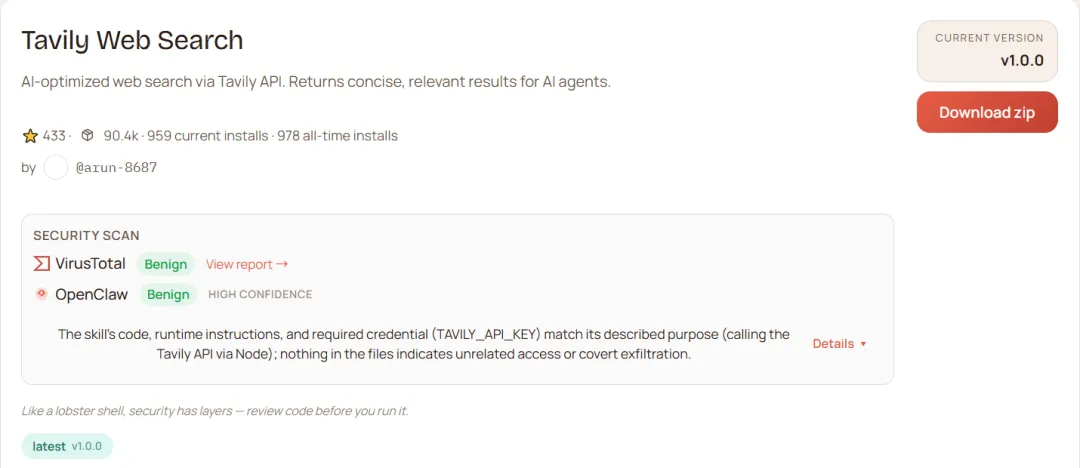Click the star rating icon

(x=30, y=136)
